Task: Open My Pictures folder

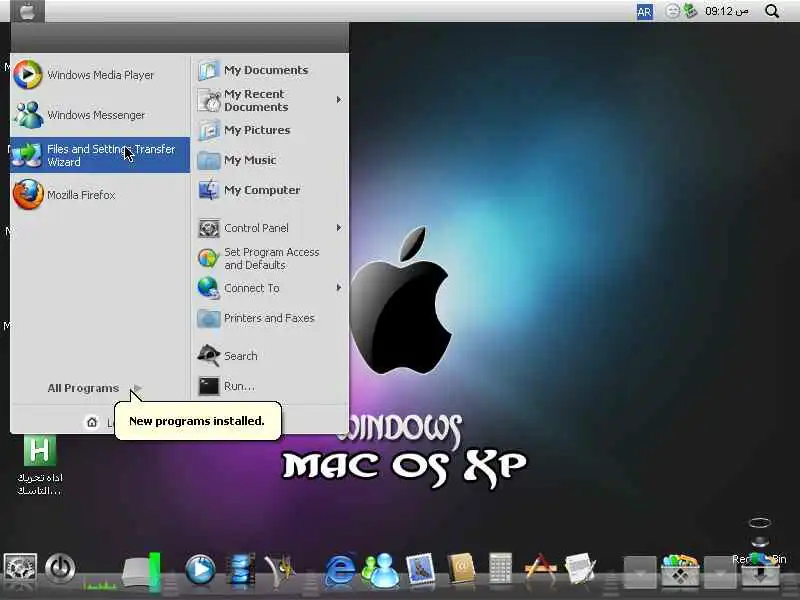Action: [x=269, y=130]
